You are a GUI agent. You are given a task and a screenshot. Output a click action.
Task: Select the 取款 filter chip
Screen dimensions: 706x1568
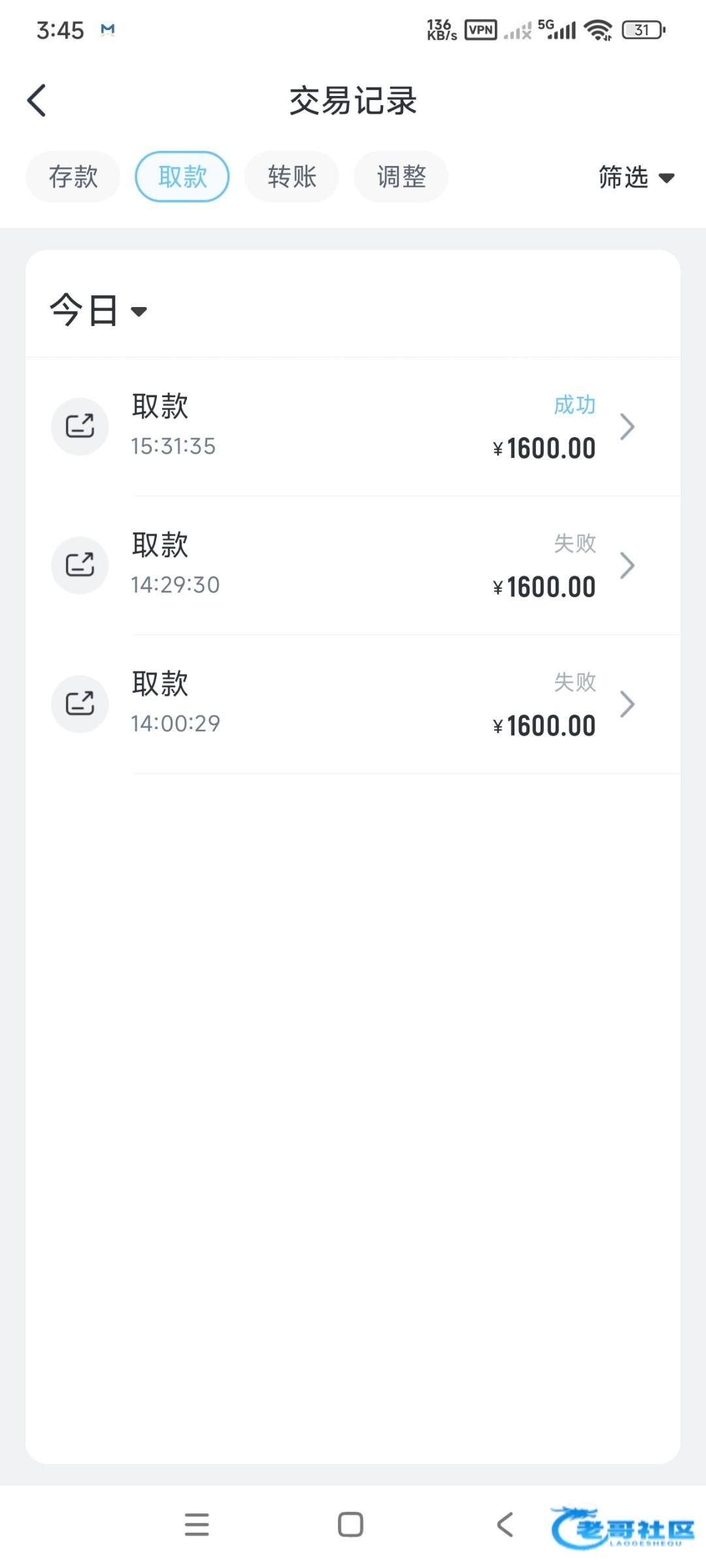coord(182,176)
